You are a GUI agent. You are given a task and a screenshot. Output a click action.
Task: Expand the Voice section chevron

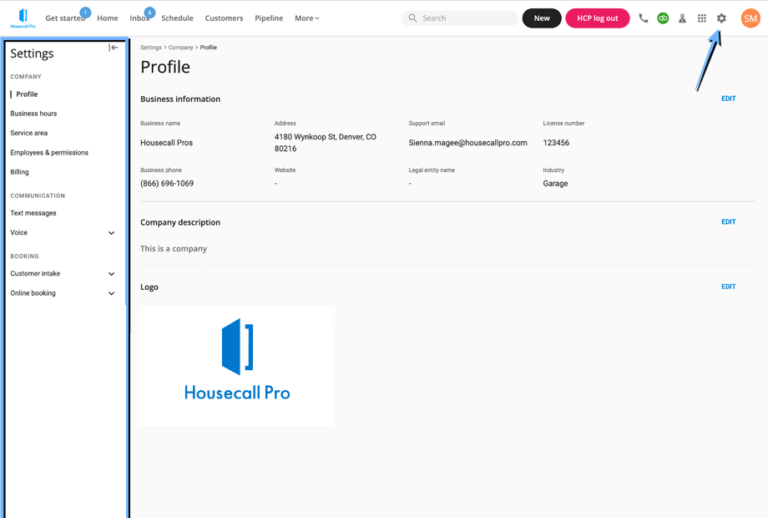point(111,233)
